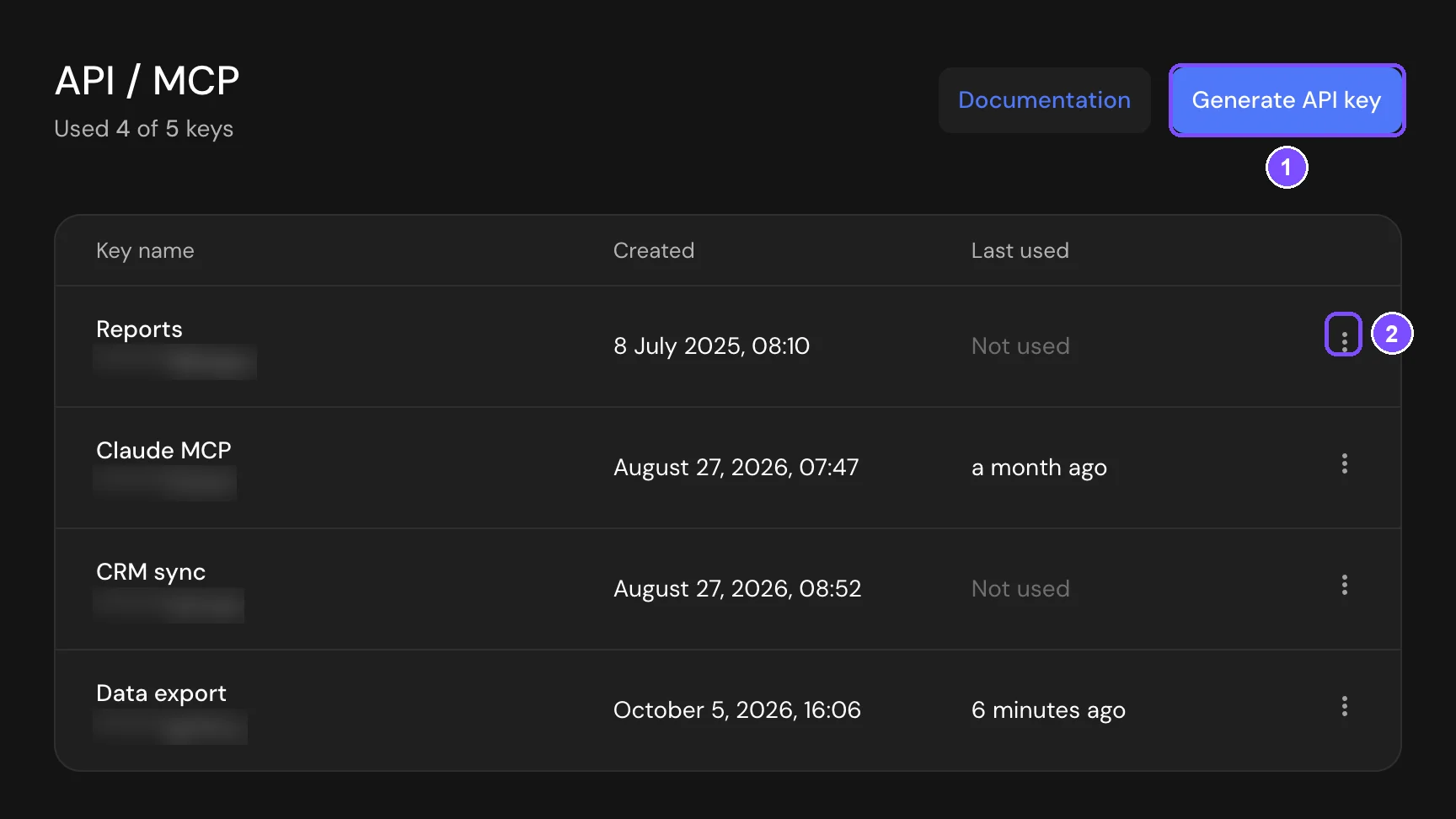Click the API / MCP page heading
Screen dimensions: 1456x819
pos(147,81)
